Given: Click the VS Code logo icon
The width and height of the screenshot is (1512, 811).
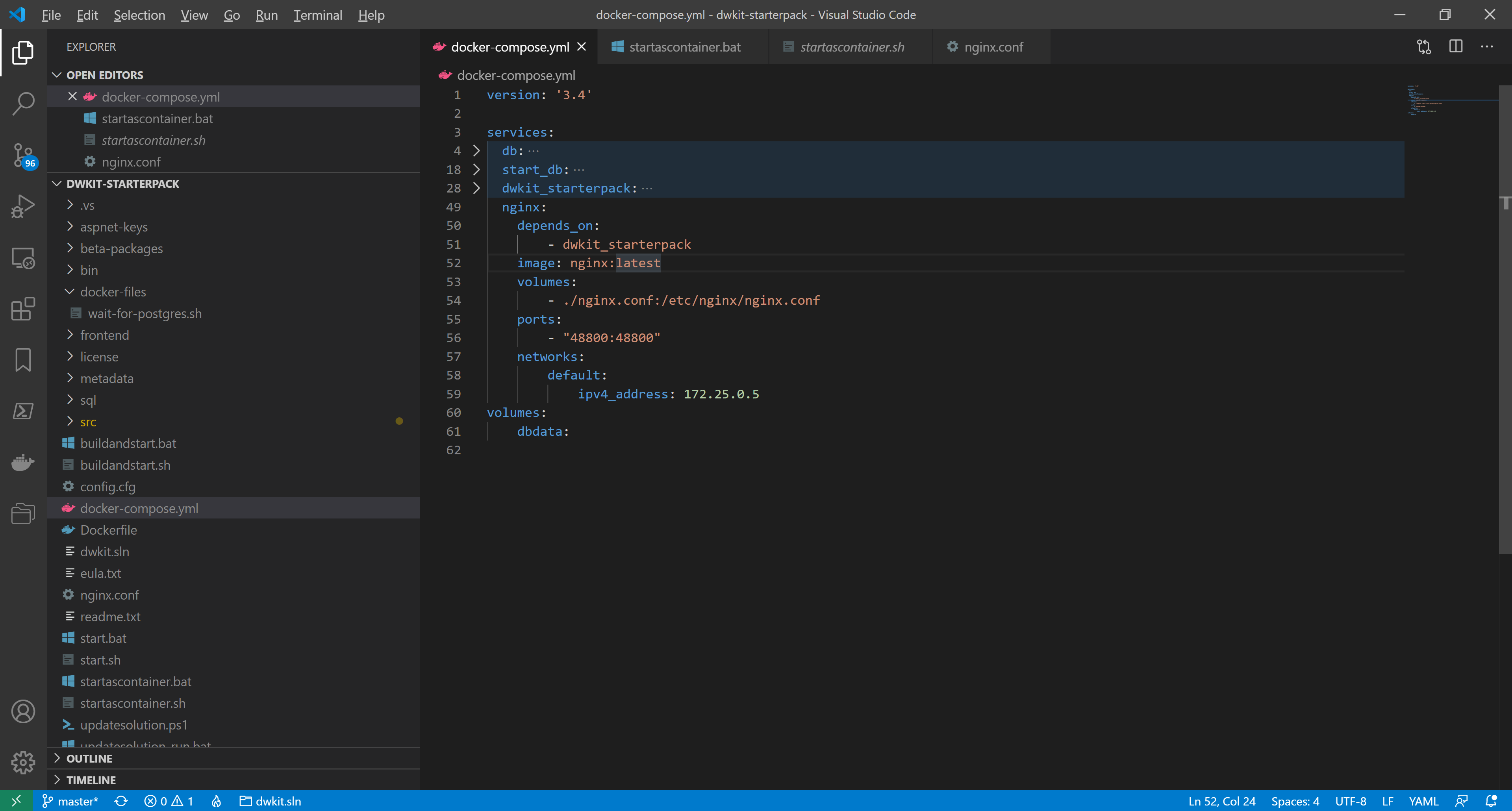Looking at the screenshot, I should [17, 15].
